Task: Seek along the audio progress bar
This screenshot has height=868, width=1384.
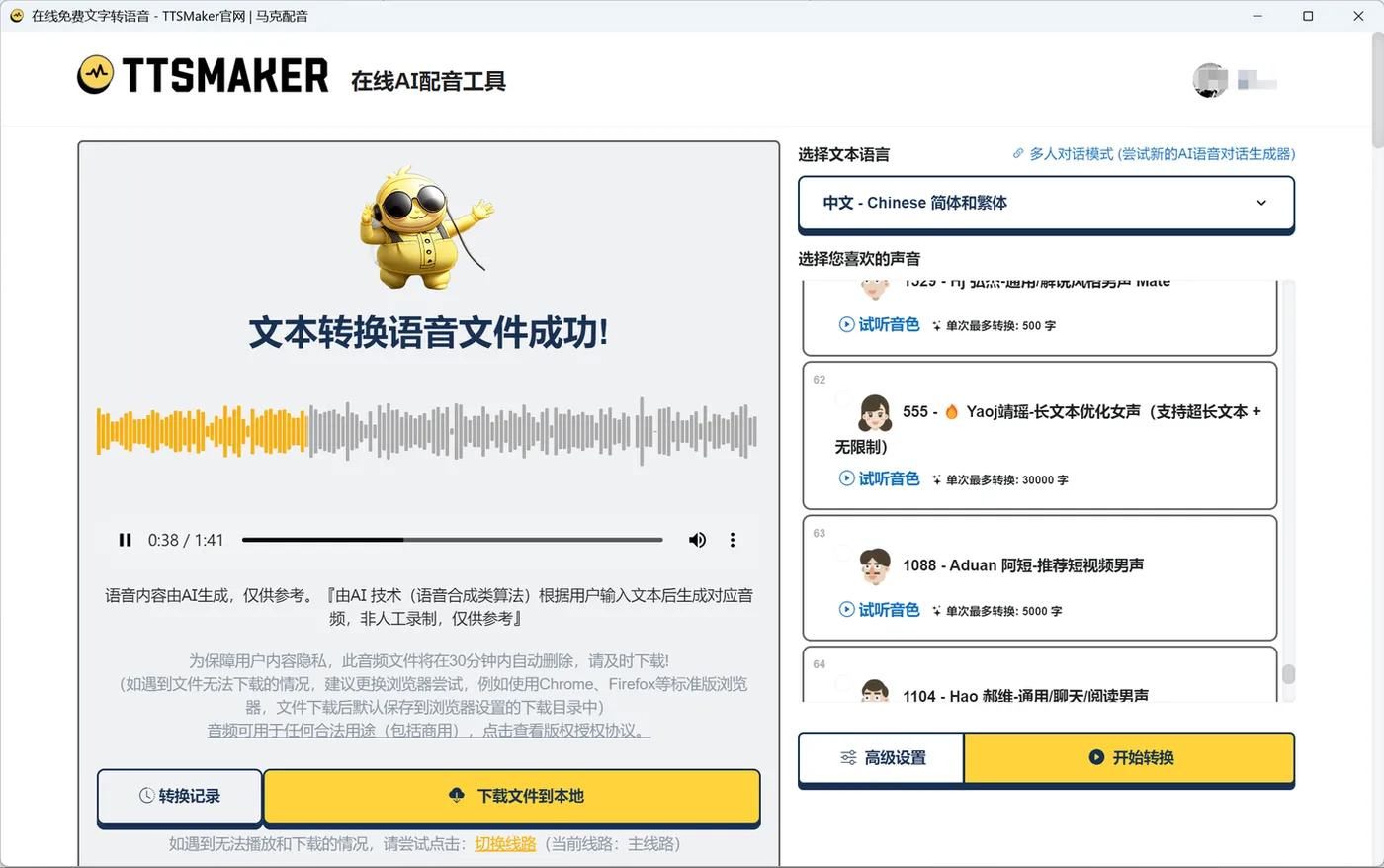Action: tap(452, 540)
